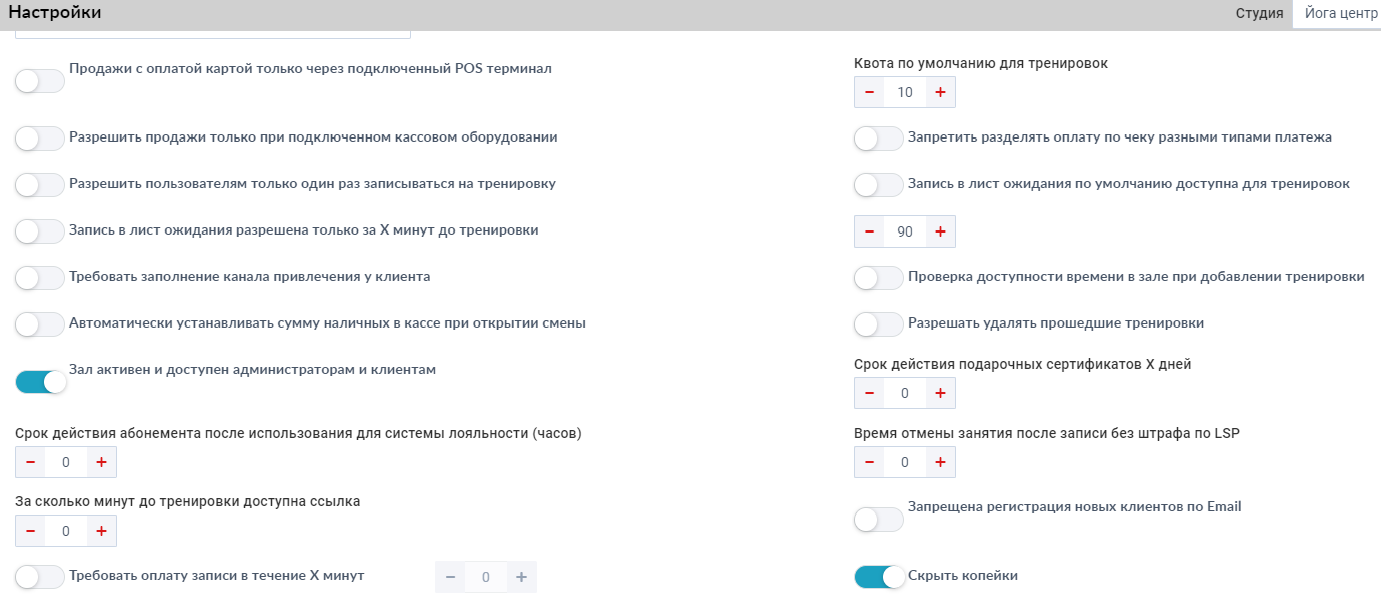The width and height of the screenshot is (1381, 609).
Task: Increase minutes before training link available
Action: click(x=101, y=531)
